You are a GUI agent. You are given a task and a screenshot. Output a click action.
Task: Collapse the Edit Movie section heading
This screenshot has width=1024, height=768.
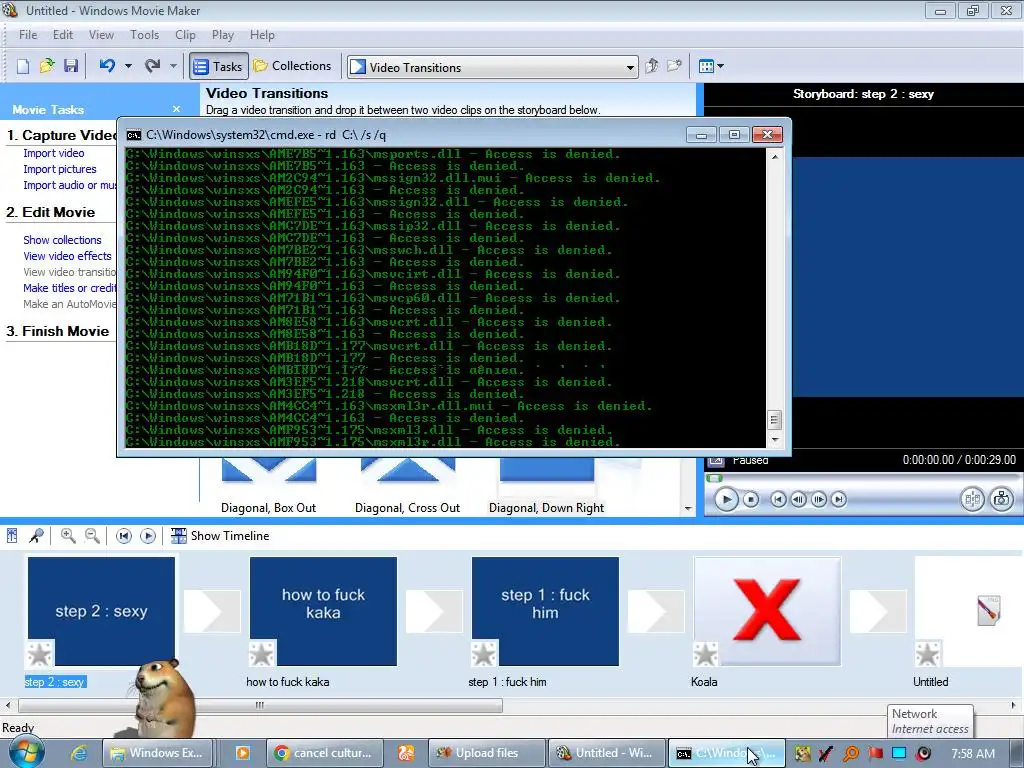pos(50,212)
